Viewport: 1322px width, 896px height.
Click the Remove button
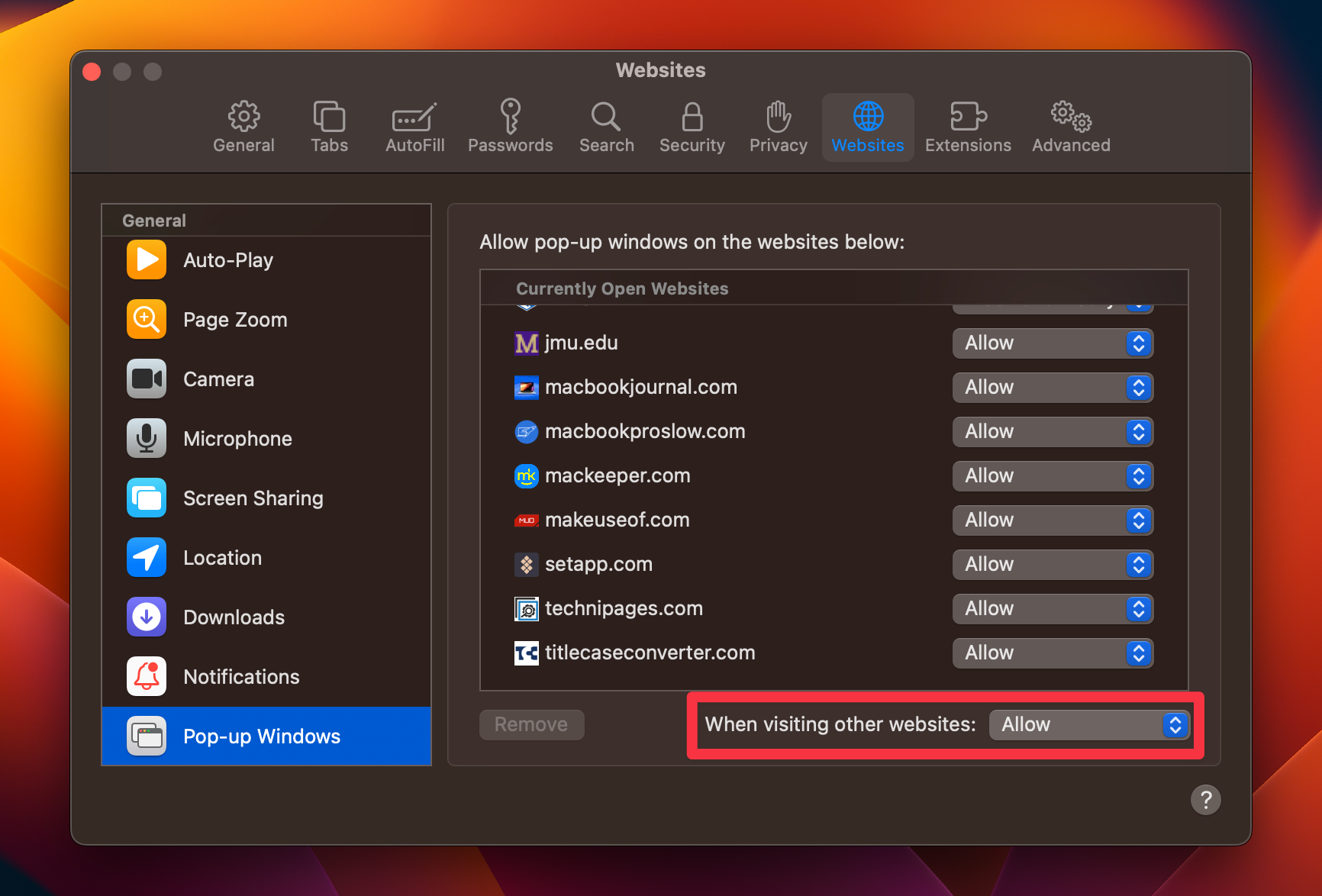coord(531,724)
